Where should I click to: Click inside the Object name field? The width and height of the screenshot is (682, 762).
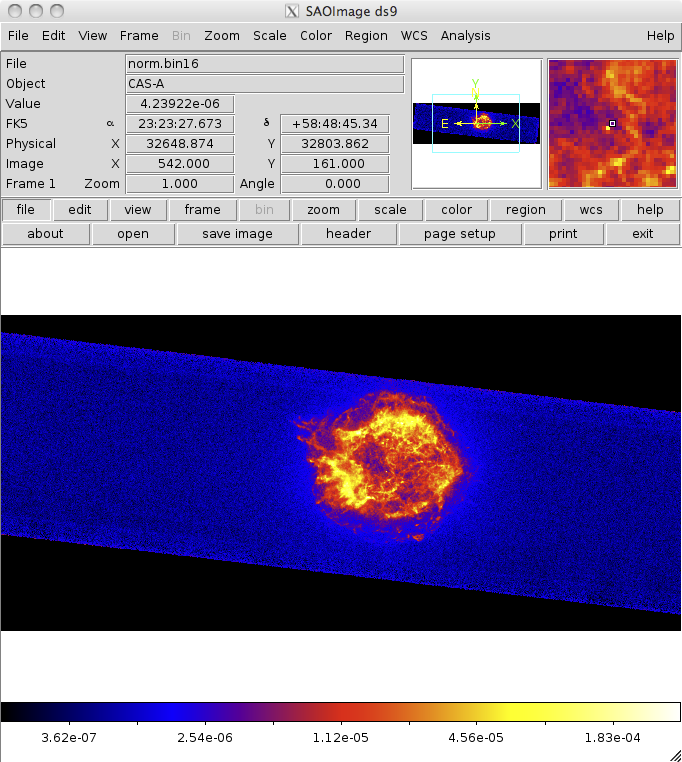coord(264,84)
